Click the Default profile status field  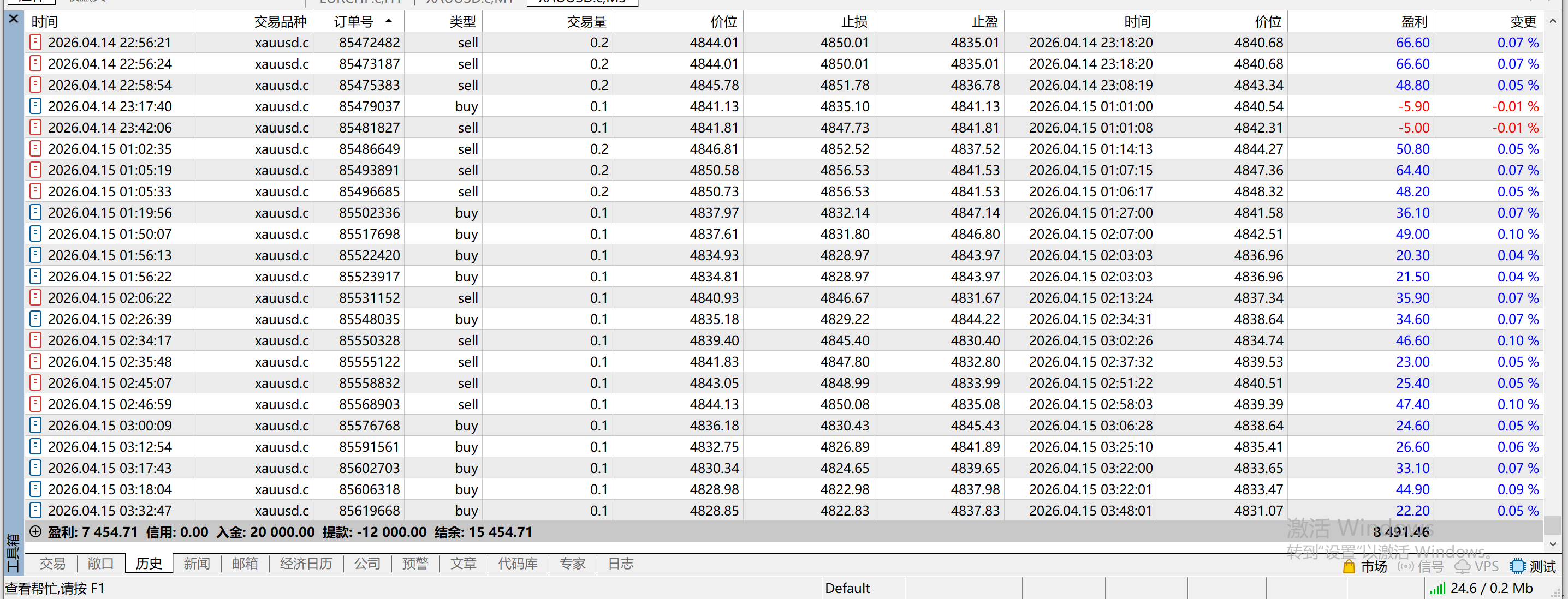863,588
